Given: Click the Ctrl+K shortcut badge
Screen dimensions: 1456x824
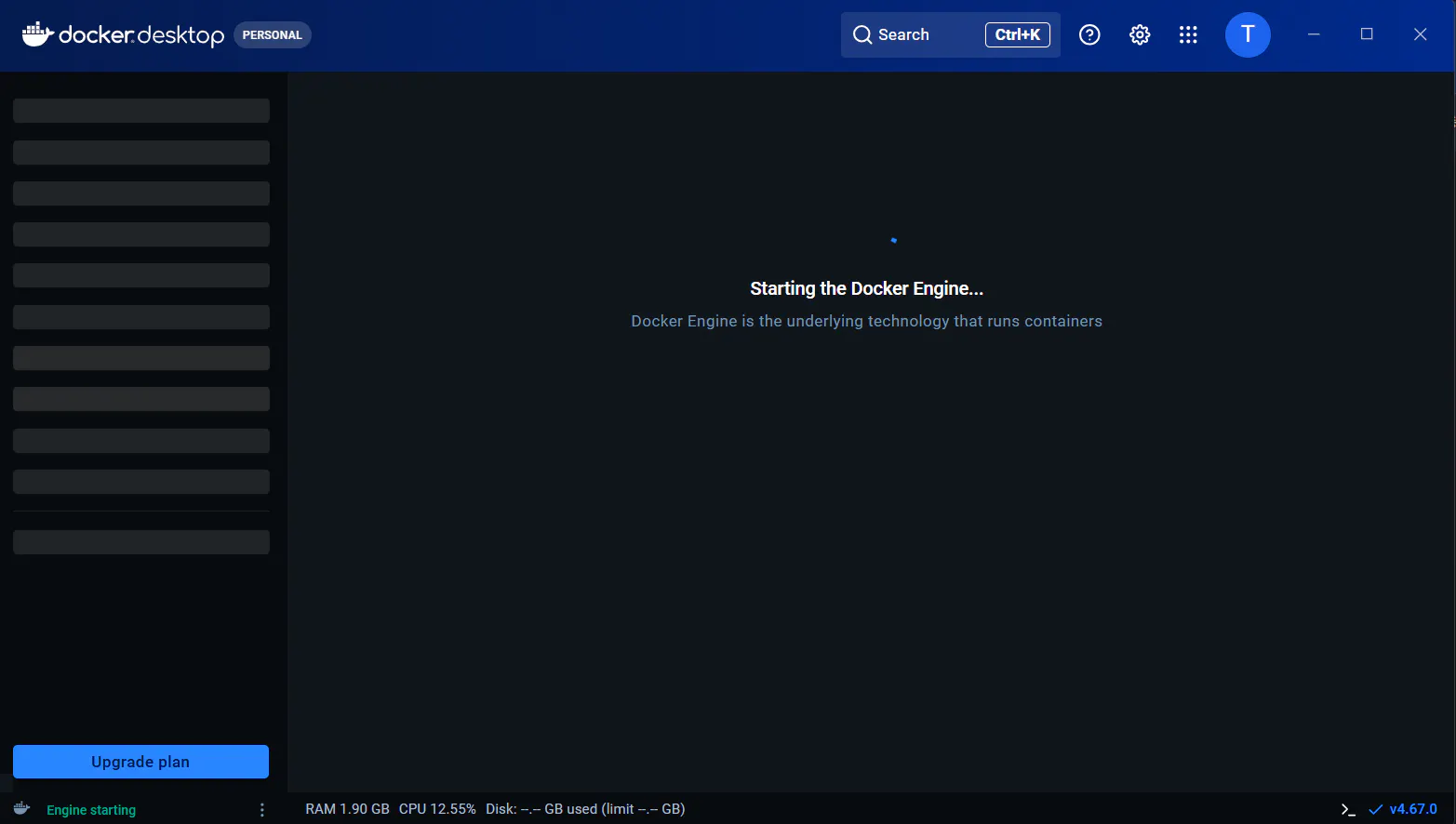Looking at the screenshot, I should (x=1018, y=34).
